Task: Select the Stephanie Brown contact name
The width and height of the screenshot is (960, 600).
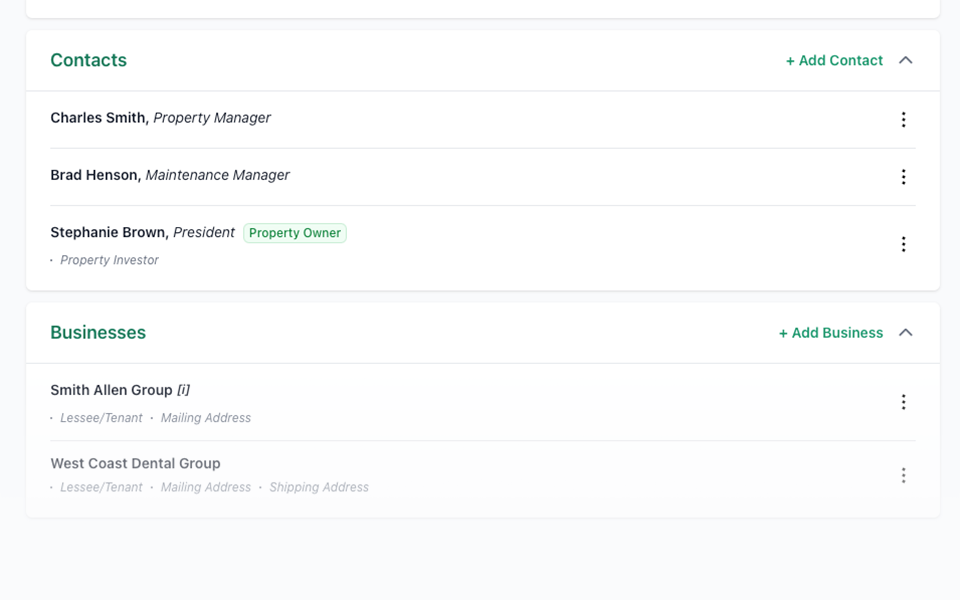Action: coord(110,233)
